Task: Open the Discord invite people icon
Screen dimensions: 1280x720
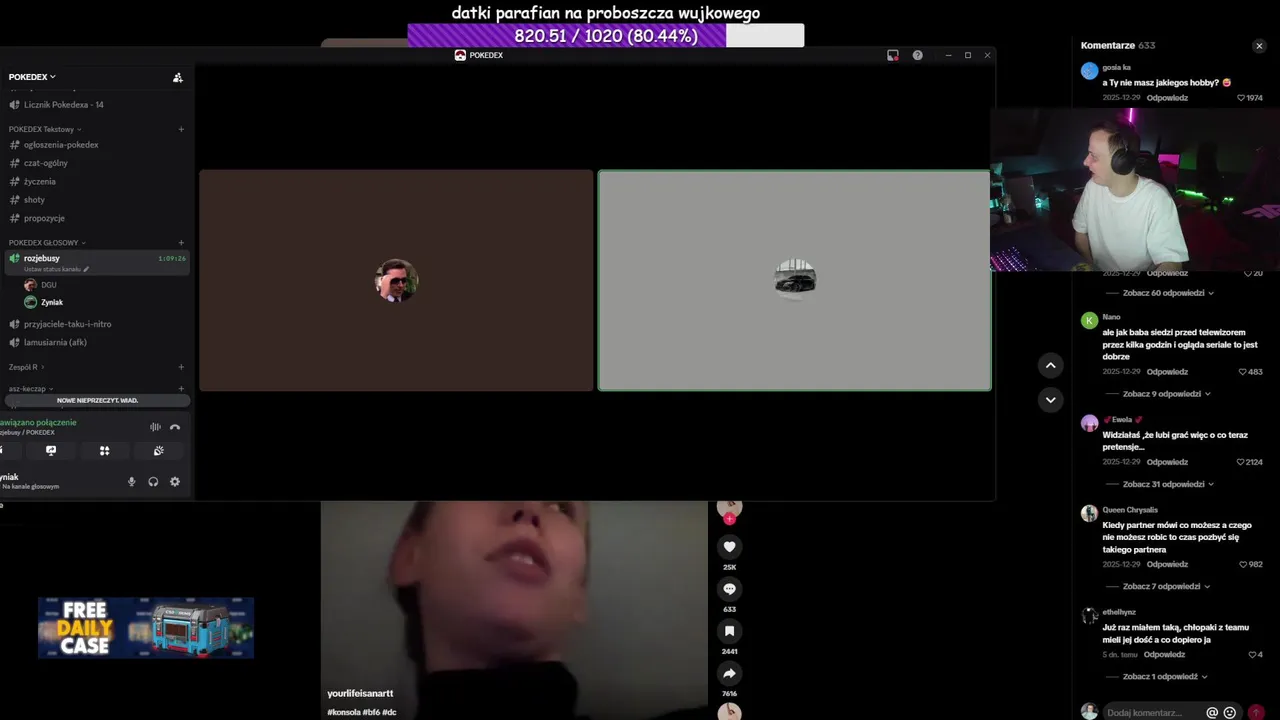Action: 178,77
